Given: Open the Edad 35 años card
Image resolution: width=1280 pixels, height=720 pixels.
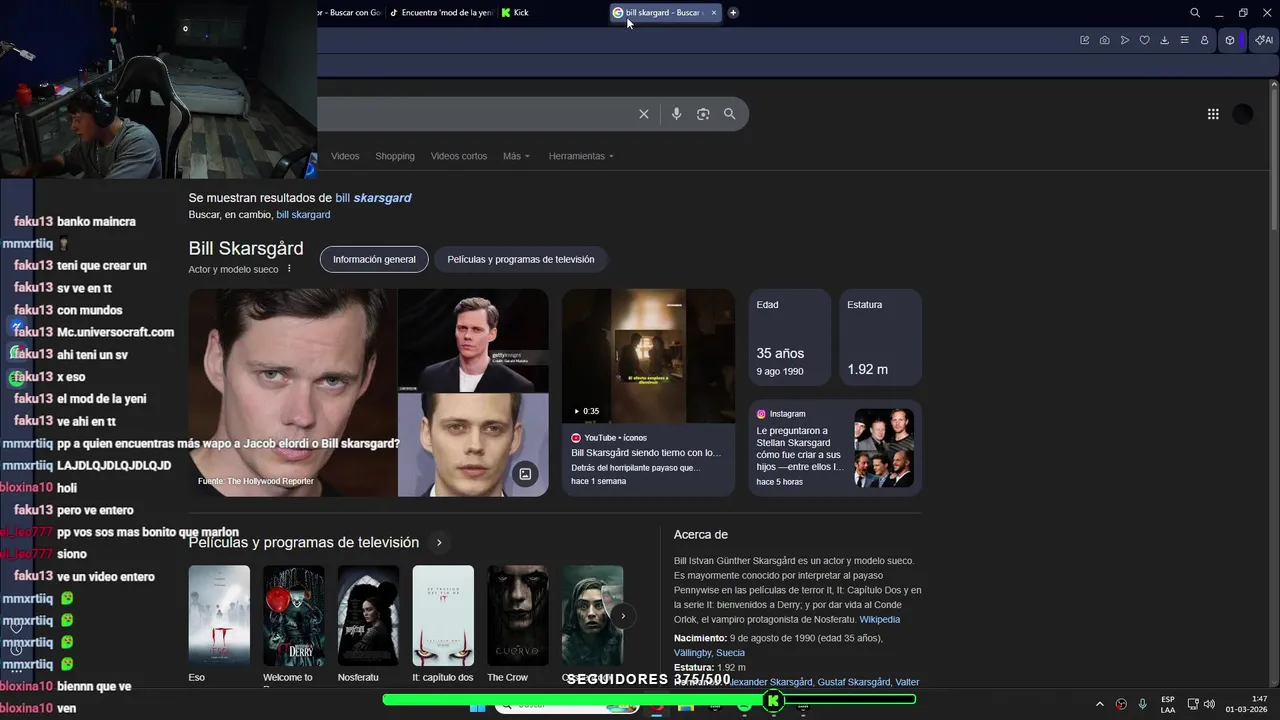Looking at the screenshot, I should (790, 338).
